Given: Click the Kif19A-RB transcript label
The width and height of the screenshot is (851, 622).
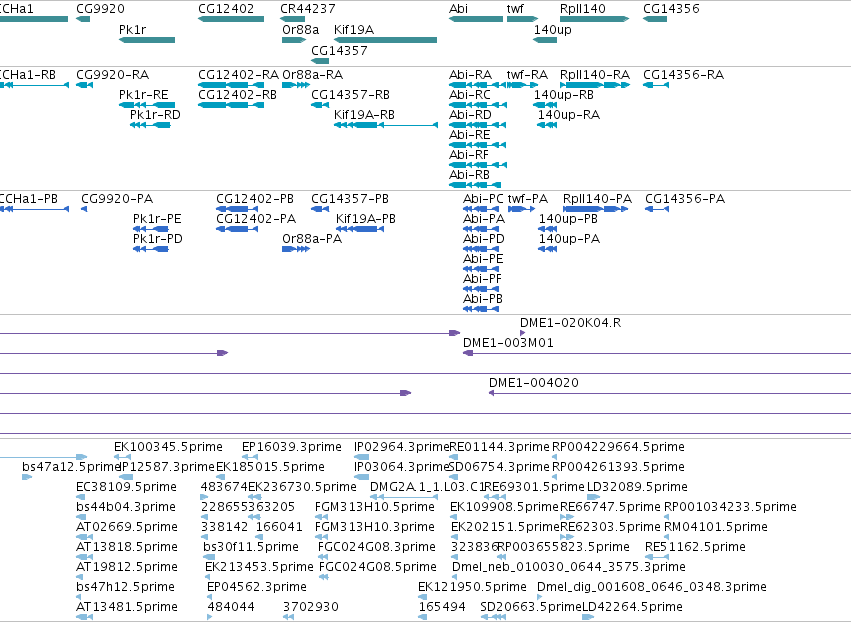Looking at the screenshot, I should pyautogui.click(x=364, y=115).
